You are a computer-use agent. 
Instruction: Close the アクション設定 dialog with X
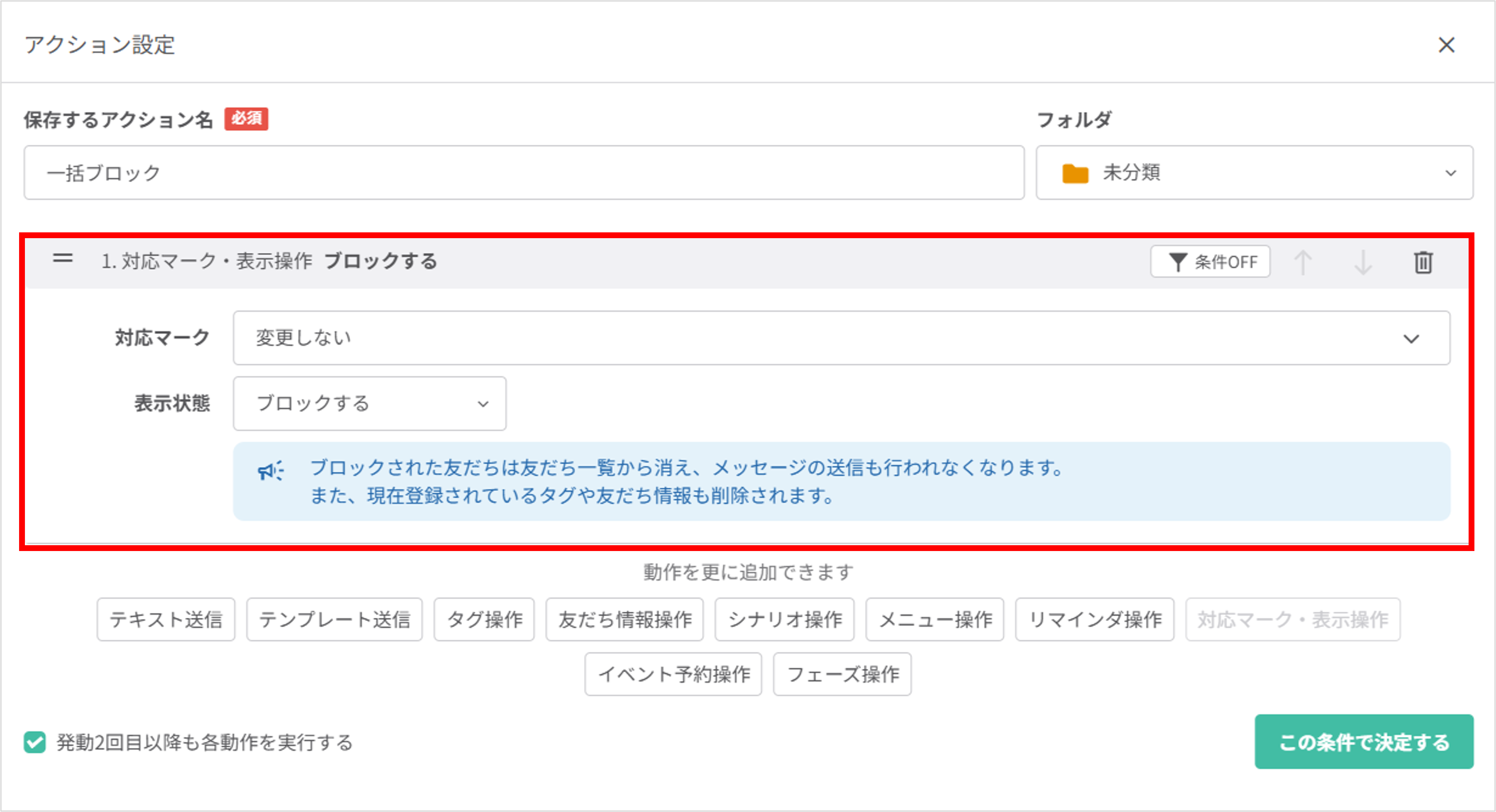1446,45
